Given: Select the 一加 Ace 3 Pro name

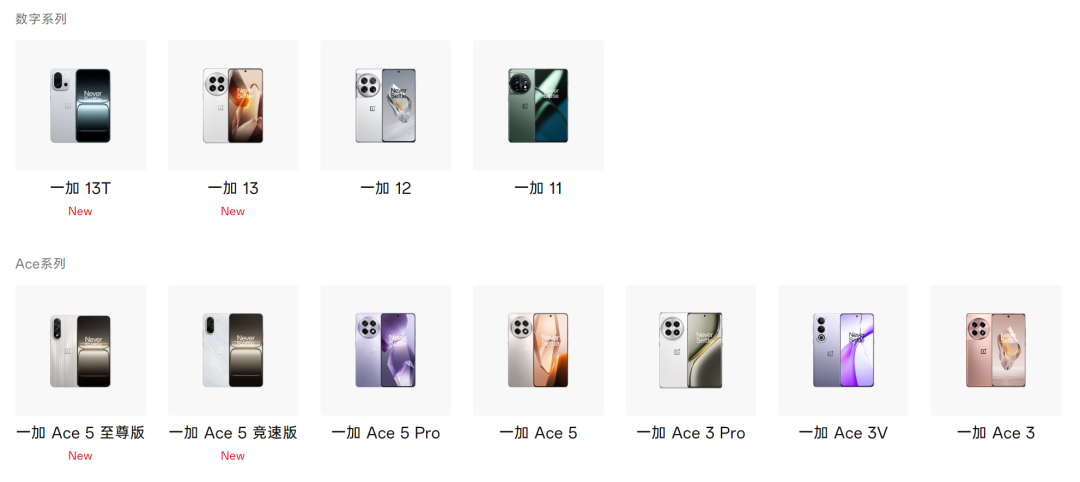Looking at the screenshot, I should (691, 433).
